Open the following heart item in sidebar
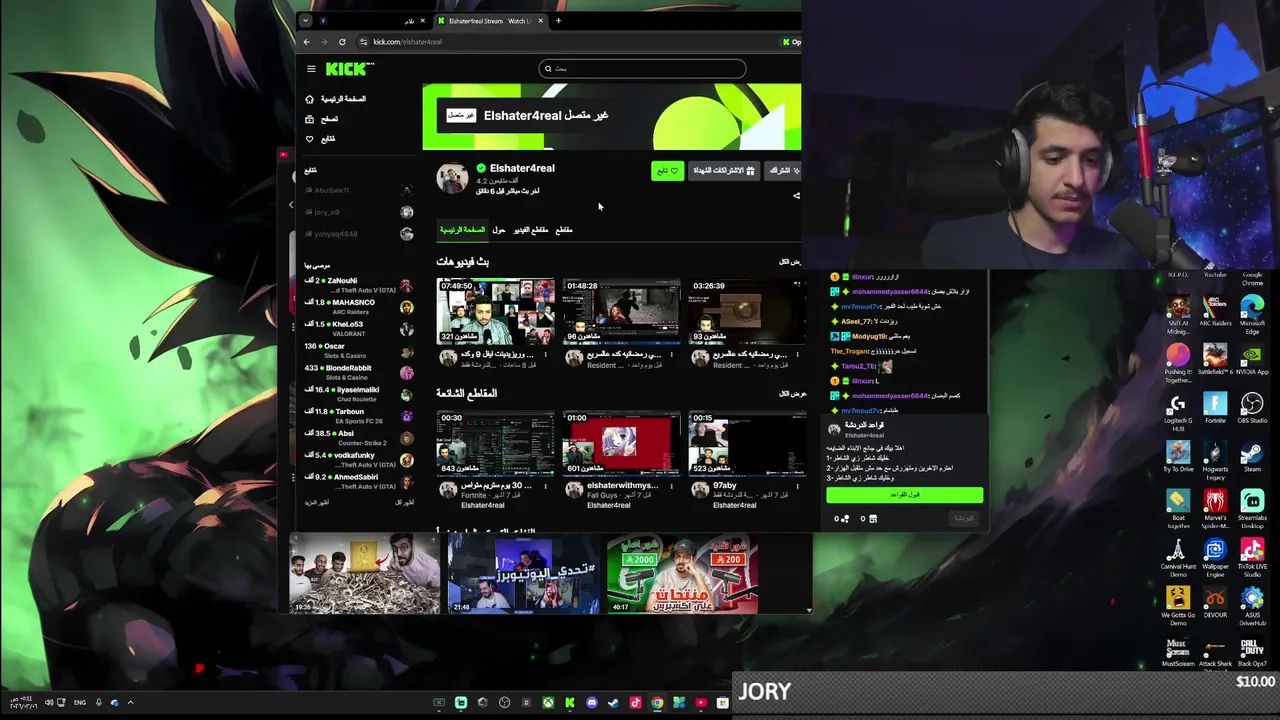 coord(321,139)
